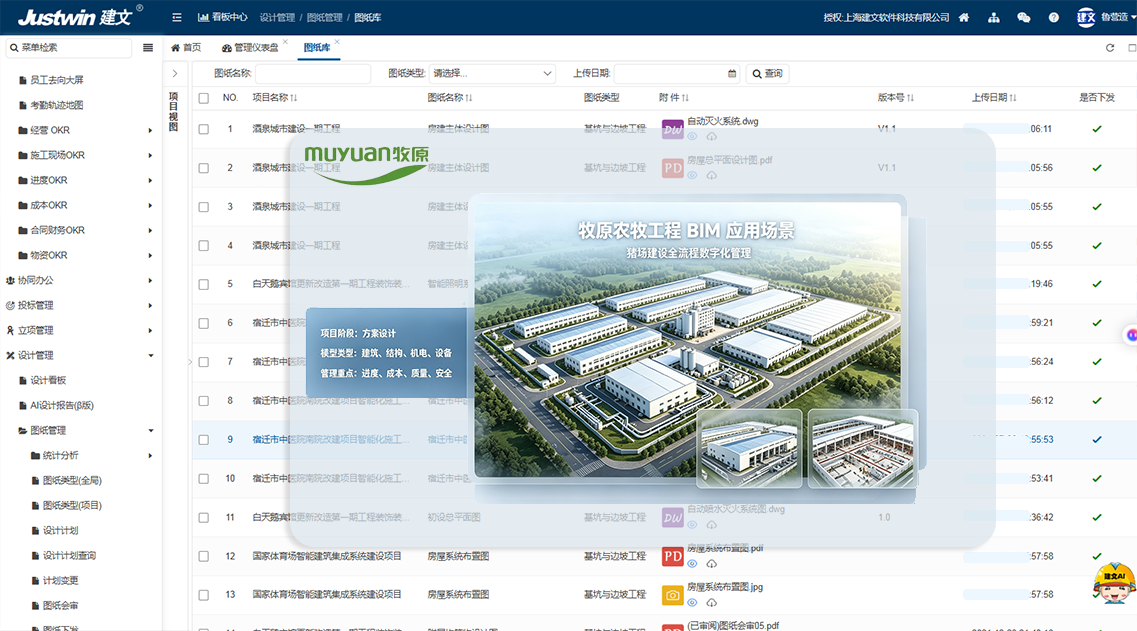Sort by 版本号 column arrows
The width and height of the screenshot is (1137, 631).
910,98
